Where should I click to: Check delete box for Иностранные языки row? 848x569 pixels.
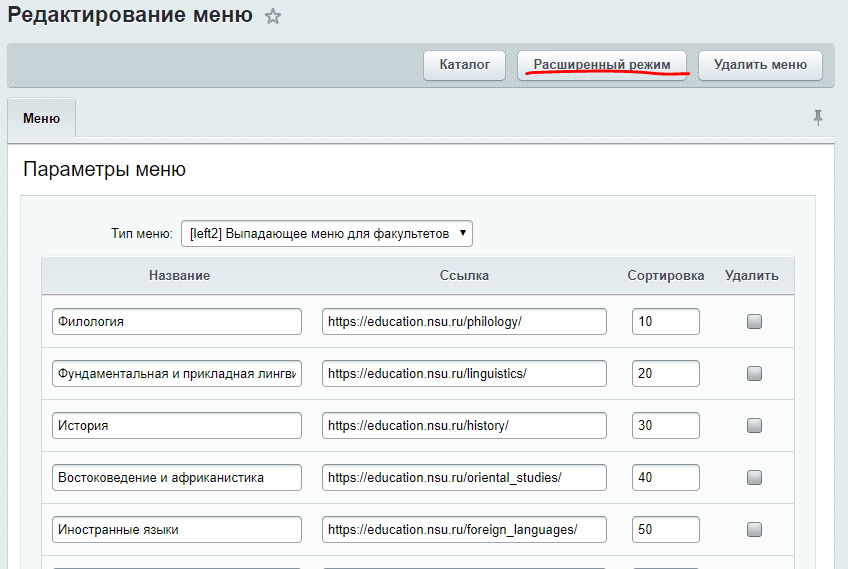pyautogui.click(x=754, y=529)
